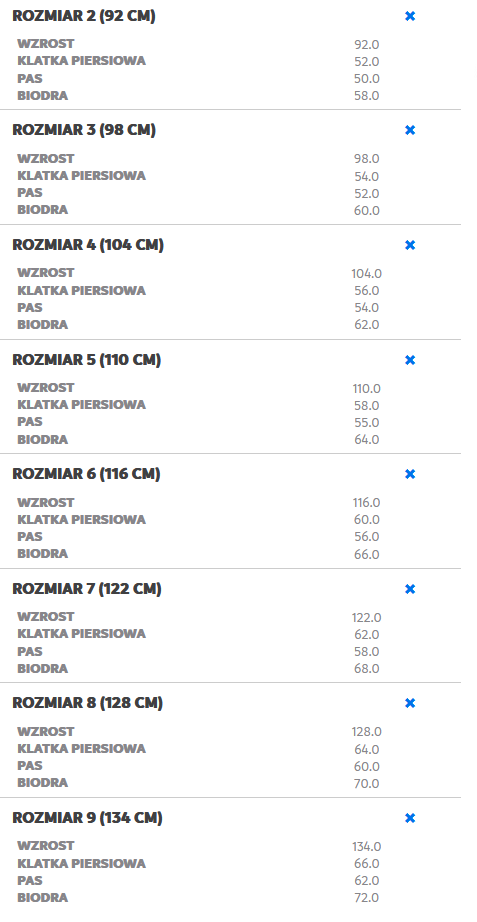Image resolution: width=477 pixels, height=922 pixels.
Task: Select the Rozmiar 9 (134 cm) heading
Action: pos(87,818)
